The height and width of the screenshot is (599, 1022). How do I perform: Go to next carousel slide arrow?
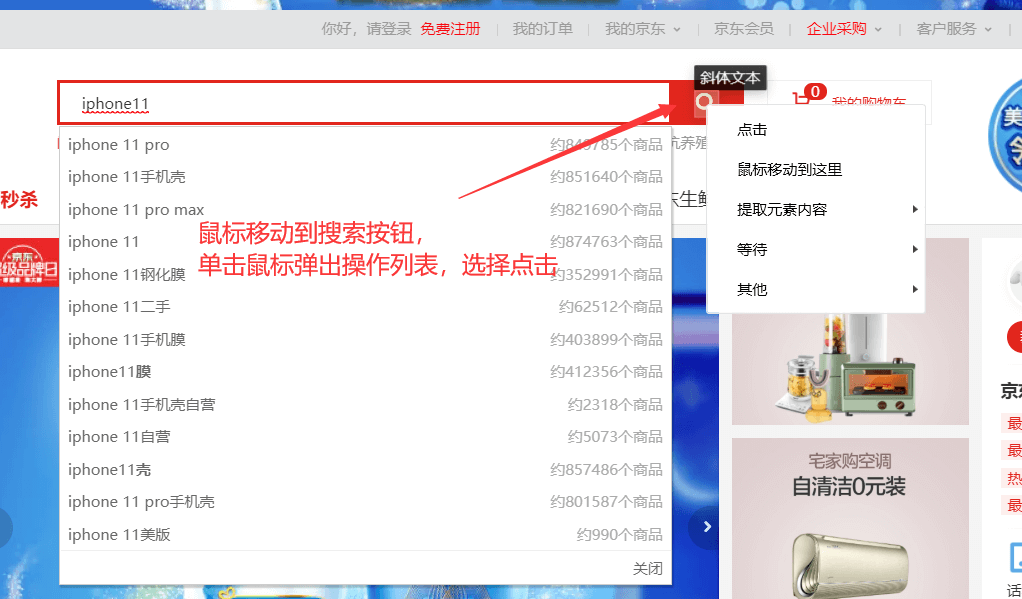707,527
